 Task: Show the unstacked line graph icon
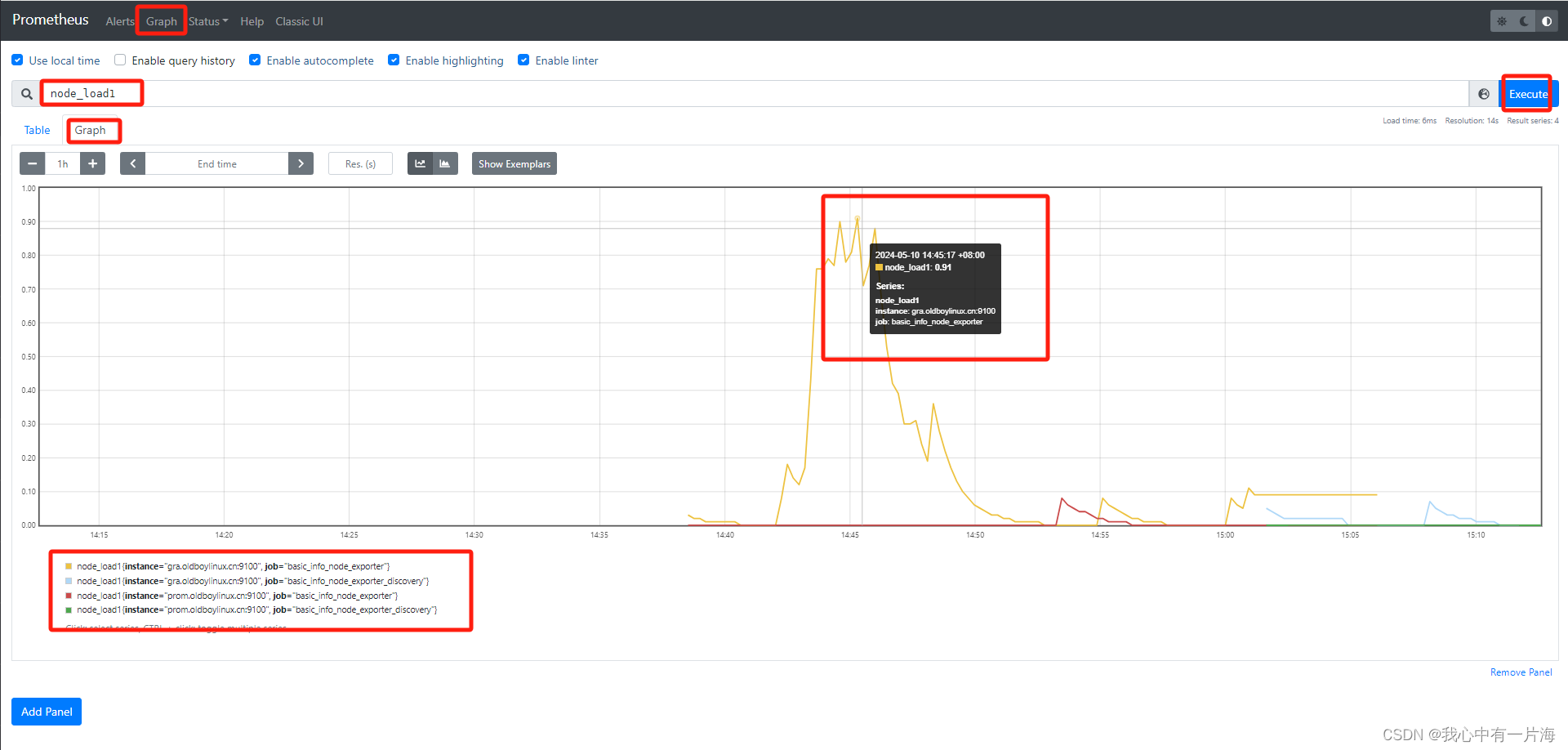click(x=420, y=163)
